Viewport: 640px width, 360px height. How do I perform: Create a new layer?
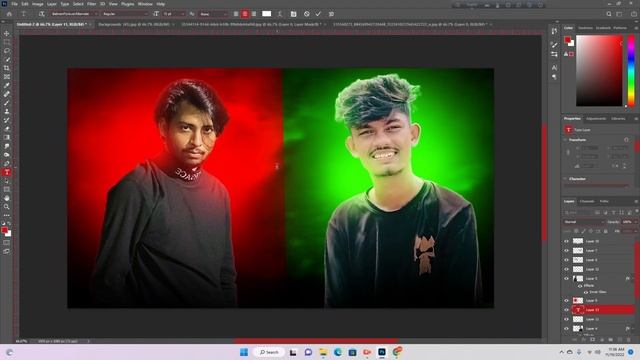620,340
